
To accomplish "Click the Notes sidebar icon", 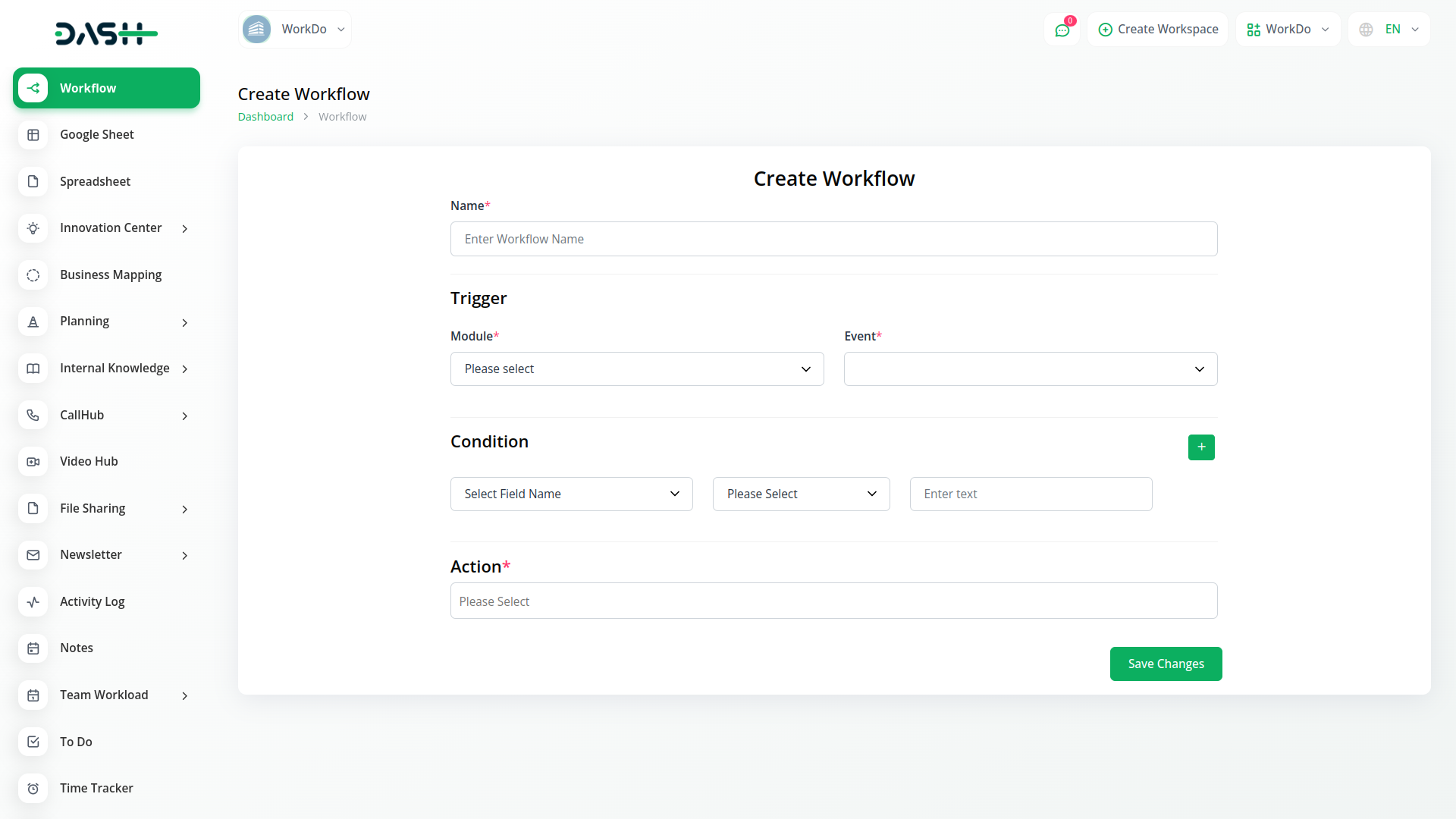I will [x=33, y=648].
